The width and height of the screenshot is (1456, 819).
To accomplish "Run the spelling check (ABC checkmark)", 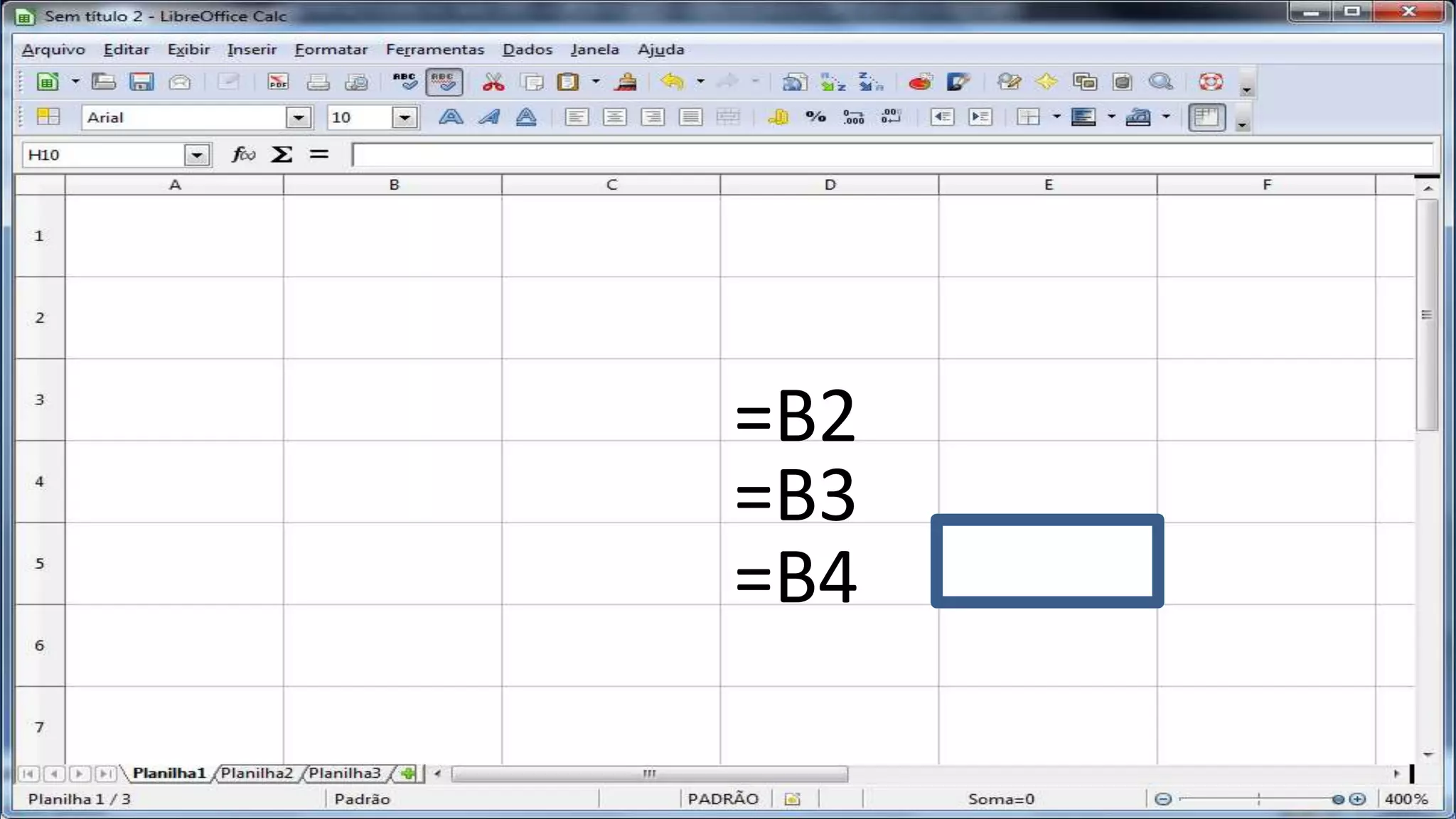I will pos(405,82).
